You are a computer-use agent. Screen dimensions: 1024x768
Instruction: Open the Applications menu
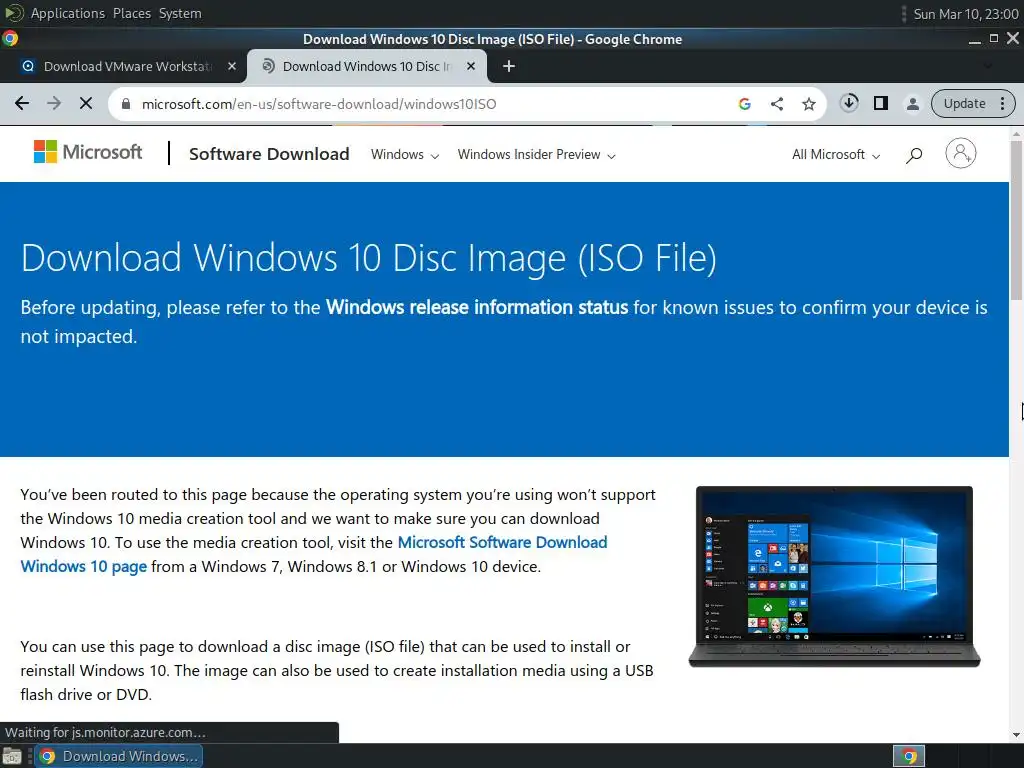click(x=67, y=13)
